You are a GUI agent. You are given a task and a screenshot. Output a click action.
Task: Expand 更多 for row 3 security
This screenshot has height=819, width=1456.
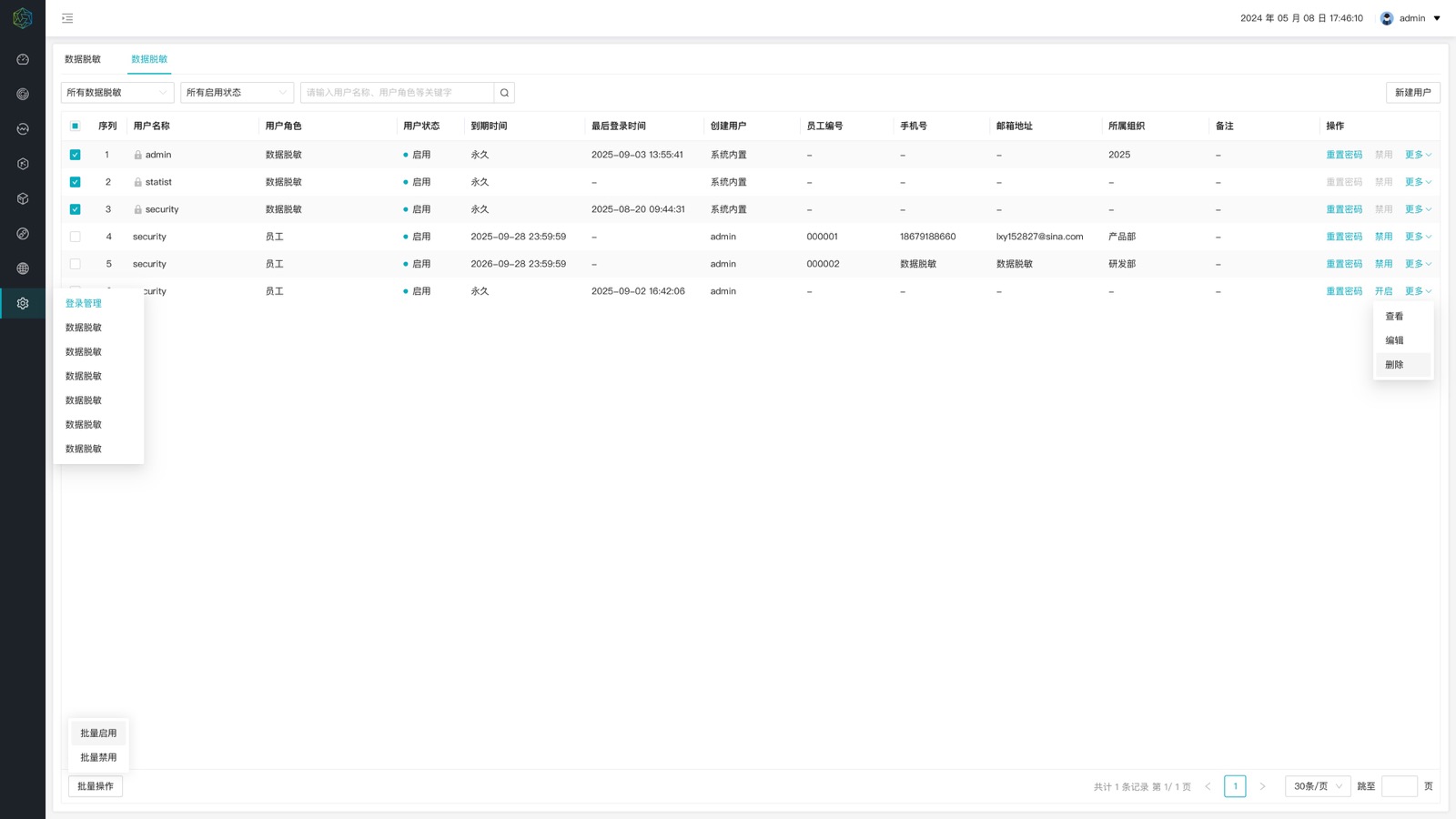coord(1418,209)
